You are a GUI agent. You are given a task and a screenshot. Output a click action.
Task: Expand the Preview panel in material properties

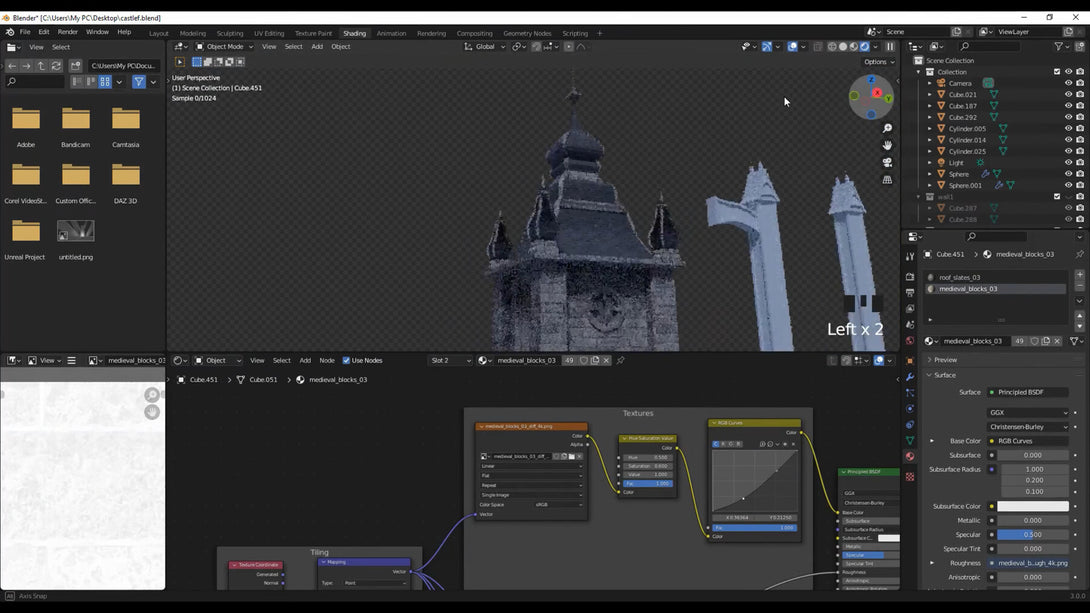tap(945, 360)
